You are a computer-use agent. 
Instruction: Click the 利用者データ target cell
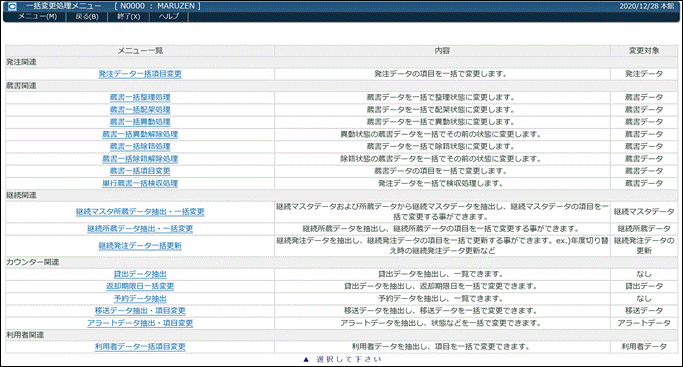tap(644, 347)
